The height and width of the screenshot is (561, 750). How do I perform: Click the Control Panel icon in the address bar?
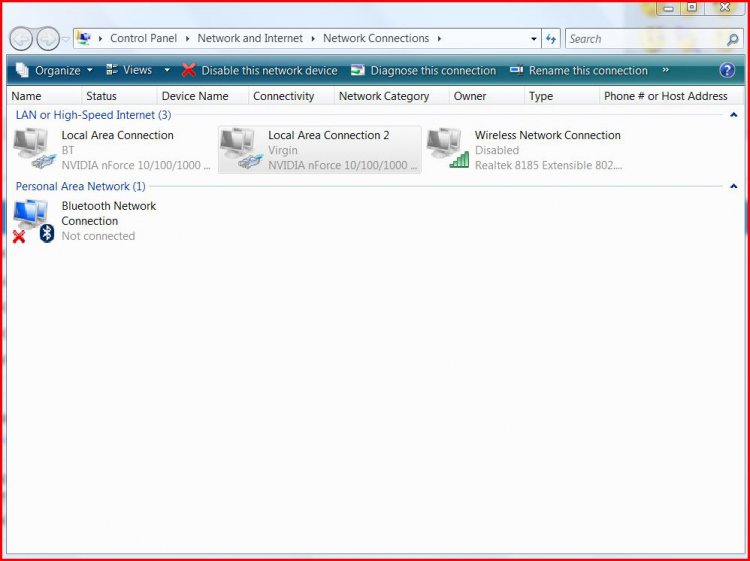tap(84, 38)
